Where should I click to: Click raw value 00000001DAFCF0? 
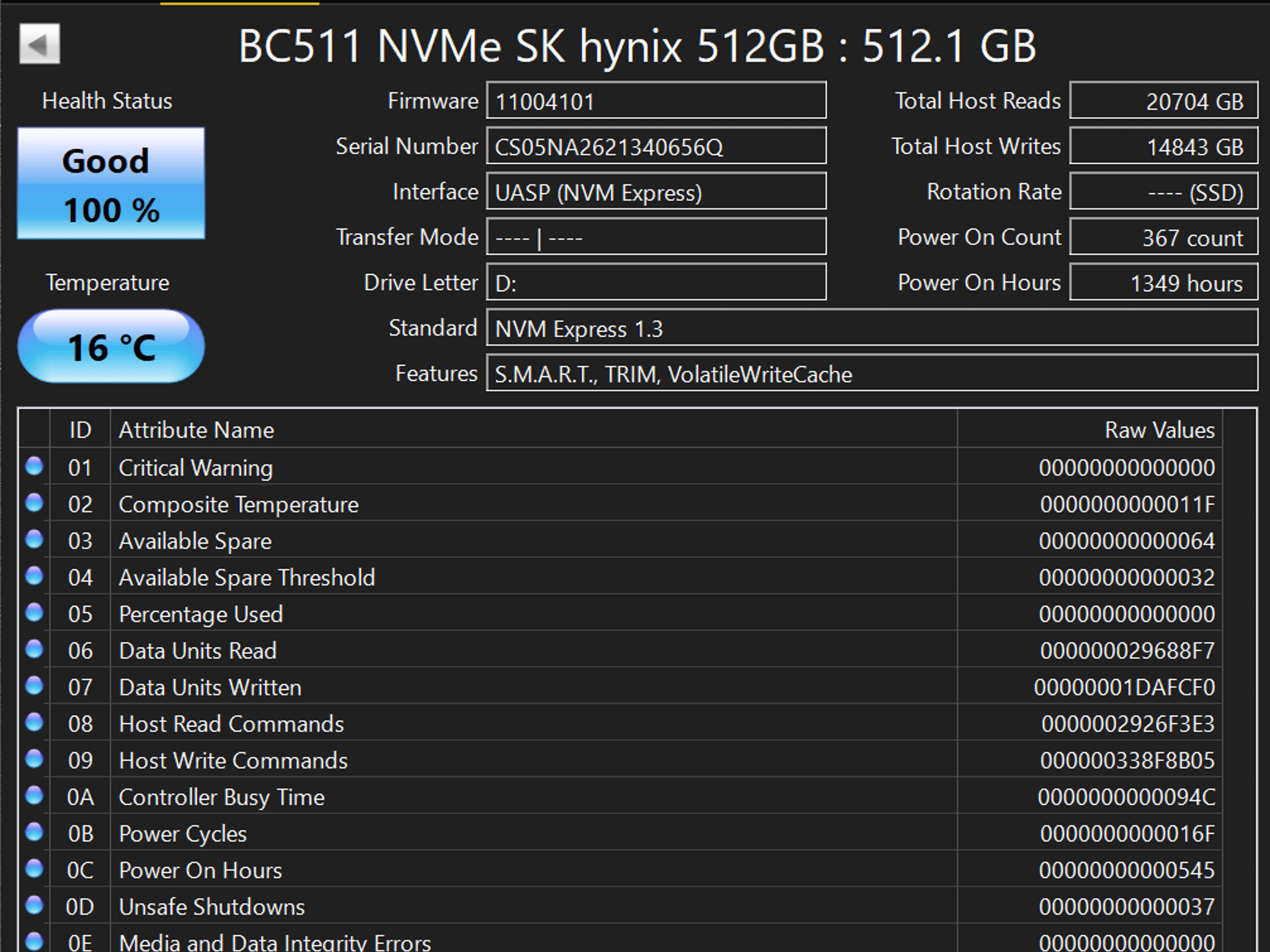tap(1124, 687)
